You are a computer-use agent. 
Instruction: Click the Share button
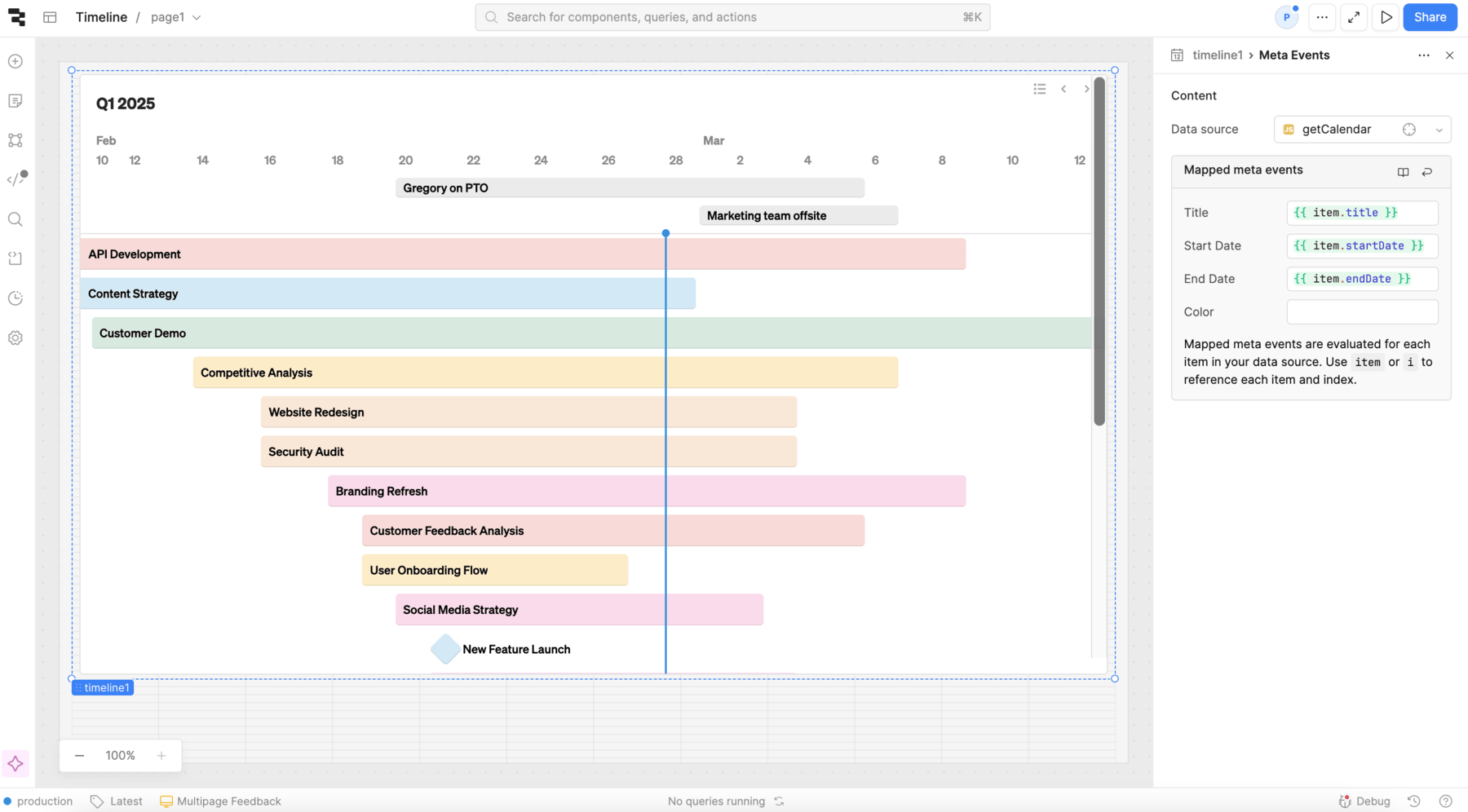coord(1430,17)
